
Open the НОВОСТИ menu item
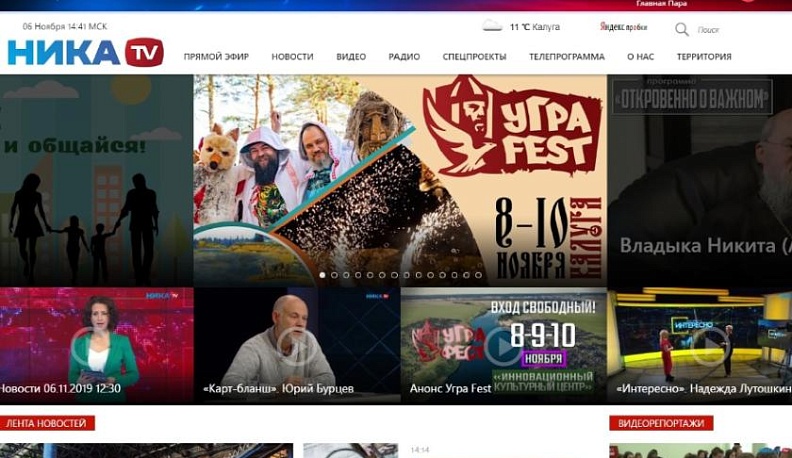pos(292,57)
